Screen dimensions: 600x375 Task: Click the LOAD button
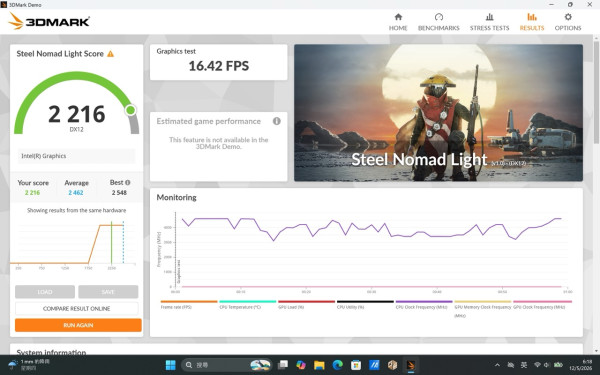[x=45, y=292]
